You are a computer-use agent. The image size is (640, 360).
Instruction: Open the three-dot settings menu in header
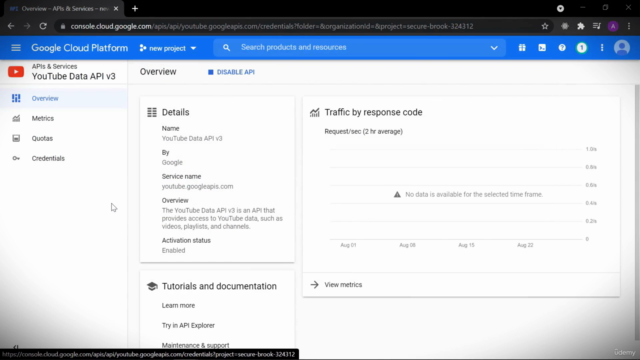602,48
